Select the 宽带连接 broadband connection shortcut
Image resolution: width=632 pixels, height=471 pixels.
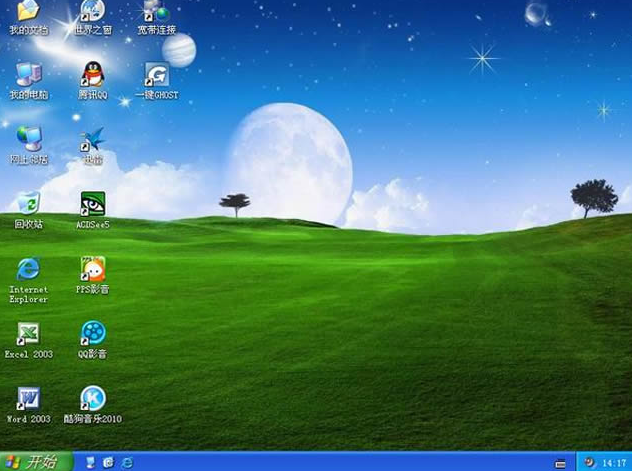coord(156,12)
